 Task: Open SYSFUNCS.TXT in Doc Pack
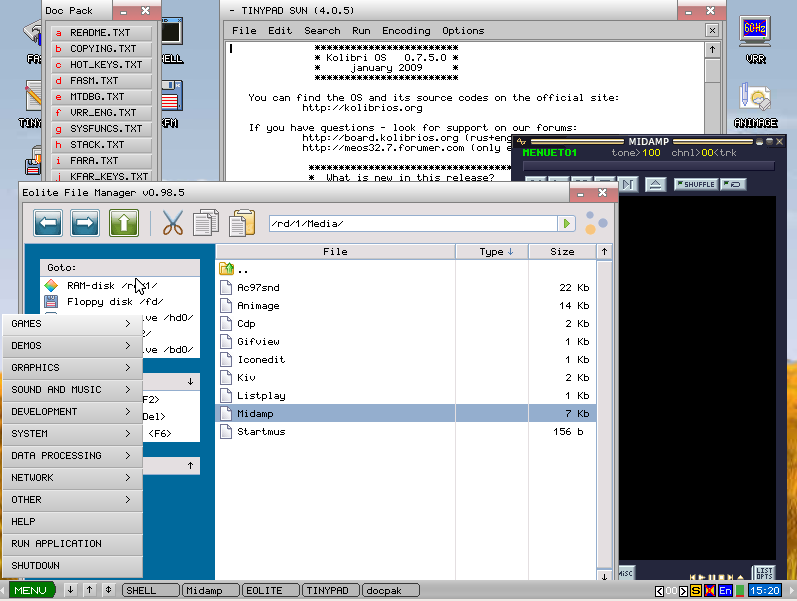pyautogui.click(x=102, y=129)
